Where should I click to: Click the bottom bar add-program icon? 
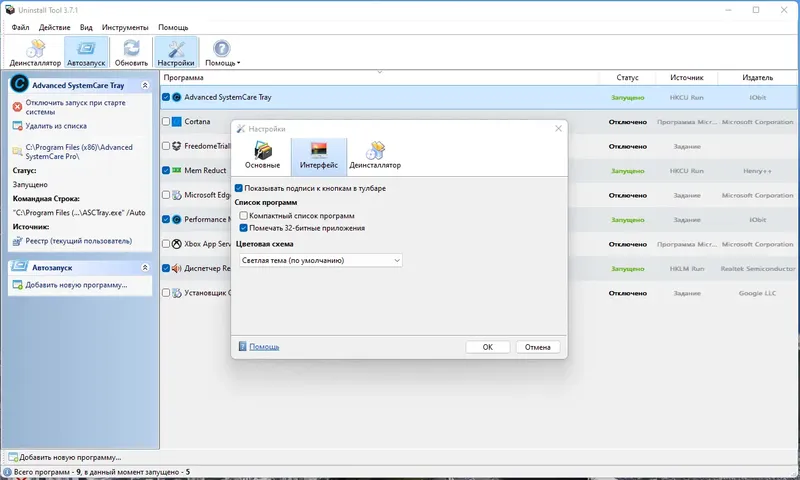tap(13, 457)
